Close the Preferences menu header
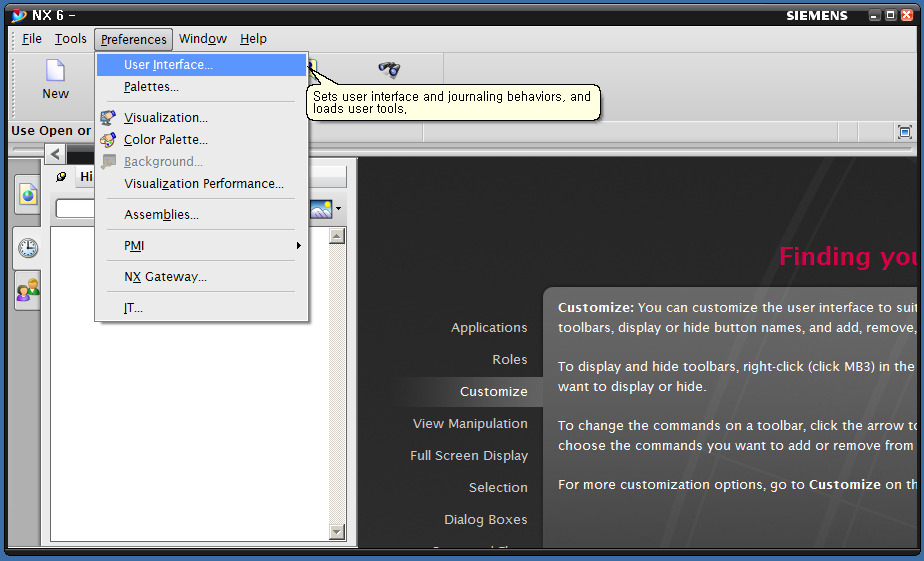This screenshot has width=924, height=561. [x=133, y=39]
